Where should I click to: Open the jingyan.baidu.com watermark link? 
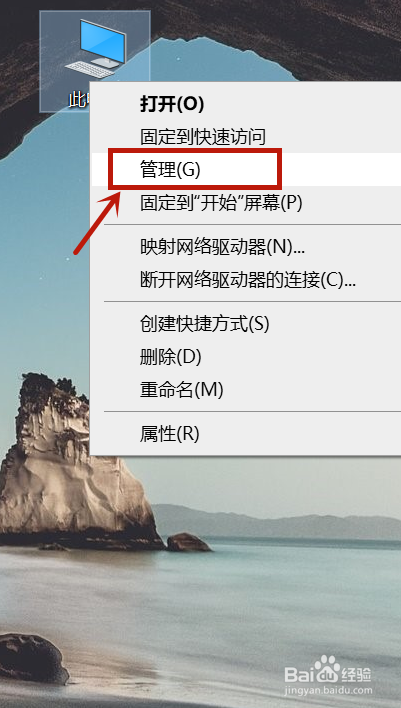pos(329,691)
